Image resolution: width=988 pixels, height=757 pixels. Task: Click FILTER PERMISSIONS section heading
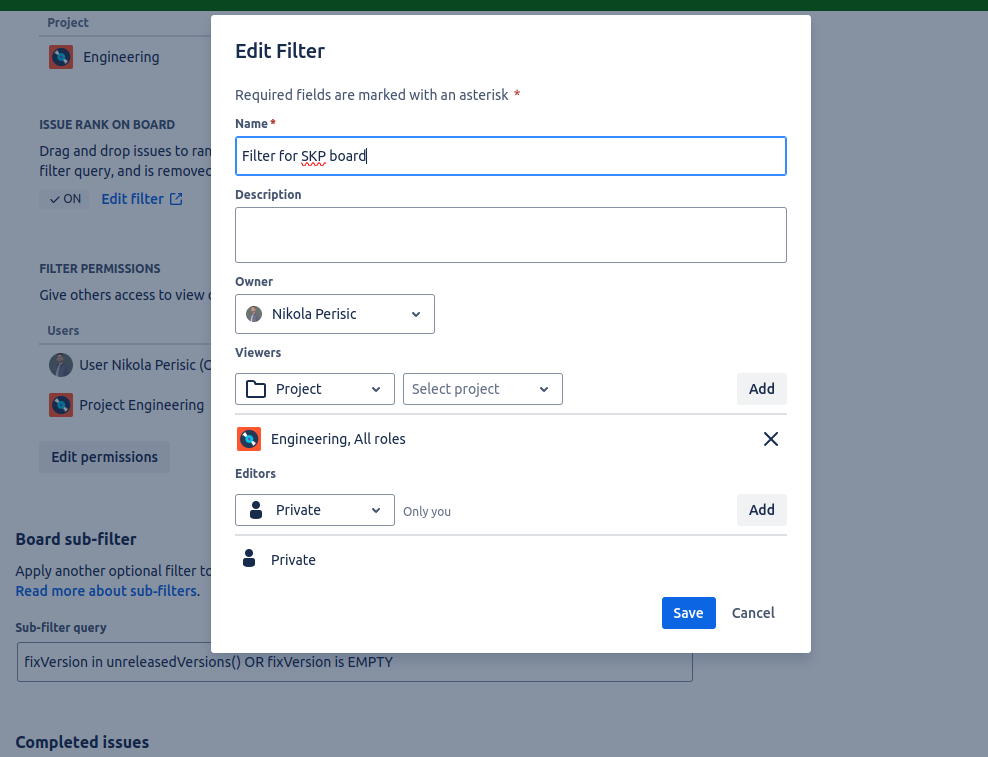(100, 269)
